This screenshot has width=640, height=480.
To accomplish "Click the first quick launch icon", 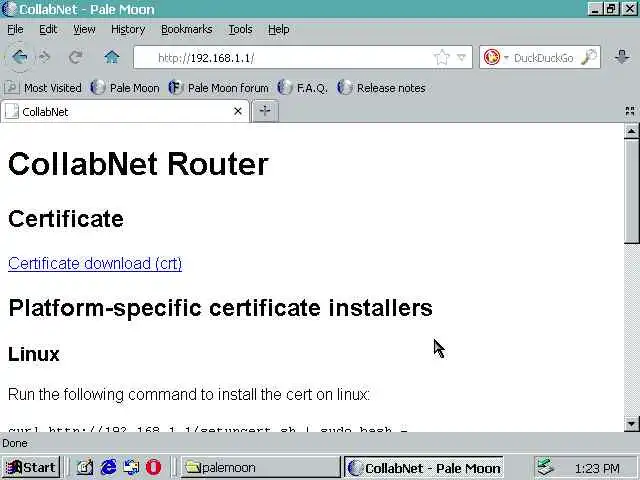I will (85, 467).
